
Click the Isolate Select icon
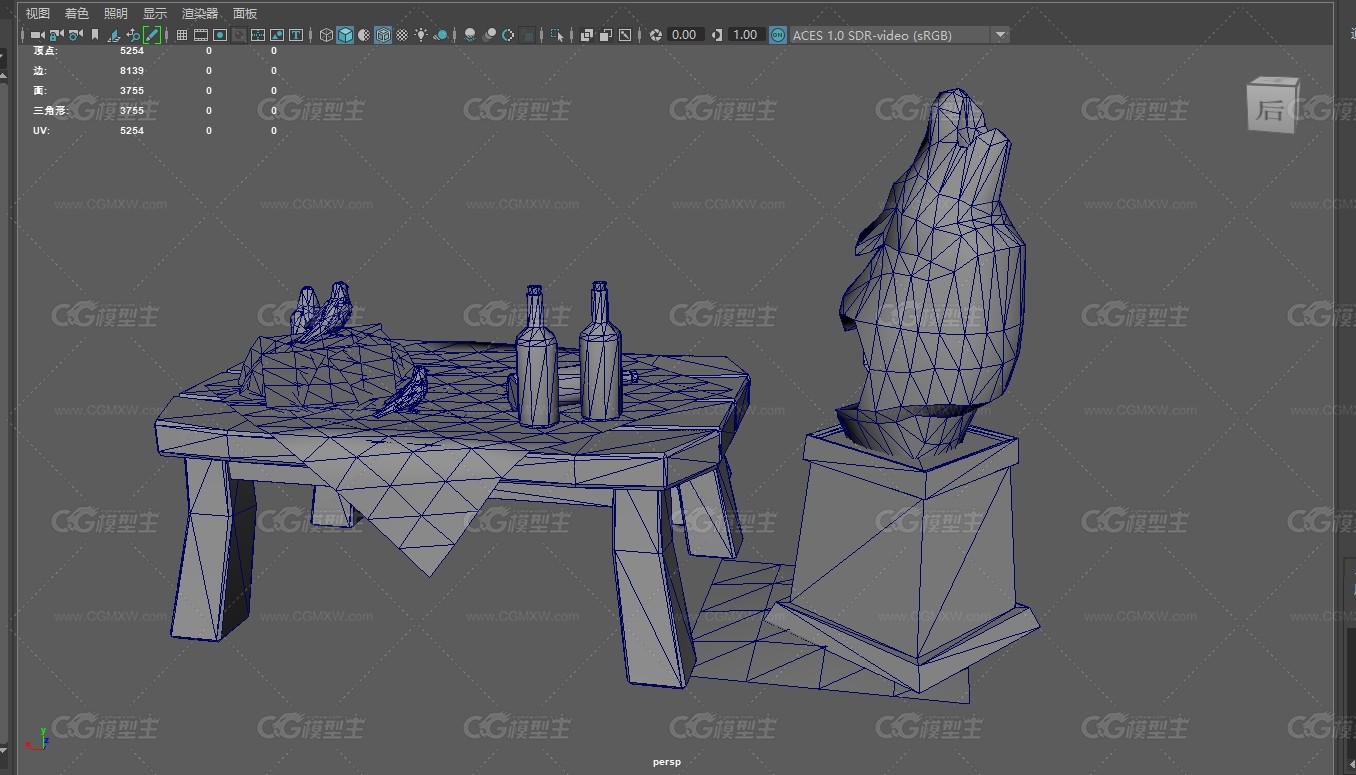[x=557, y=35]
